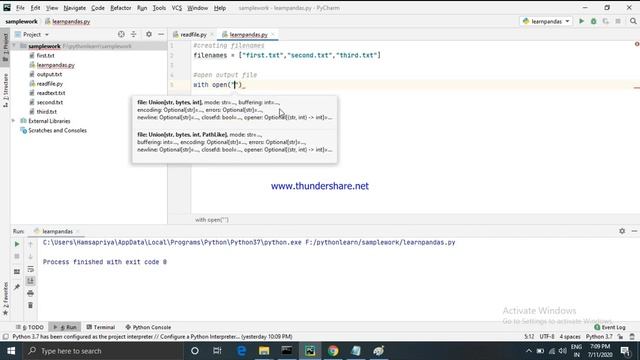
Task: Open the TODO tool window
Action: [x=30, y=327]
